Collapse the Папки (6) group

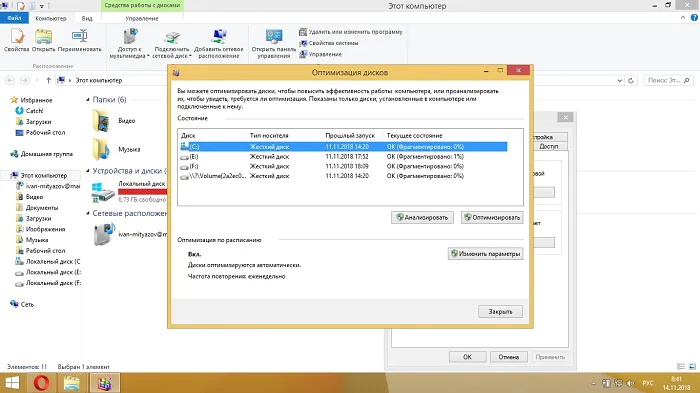[x=88, y=100]
